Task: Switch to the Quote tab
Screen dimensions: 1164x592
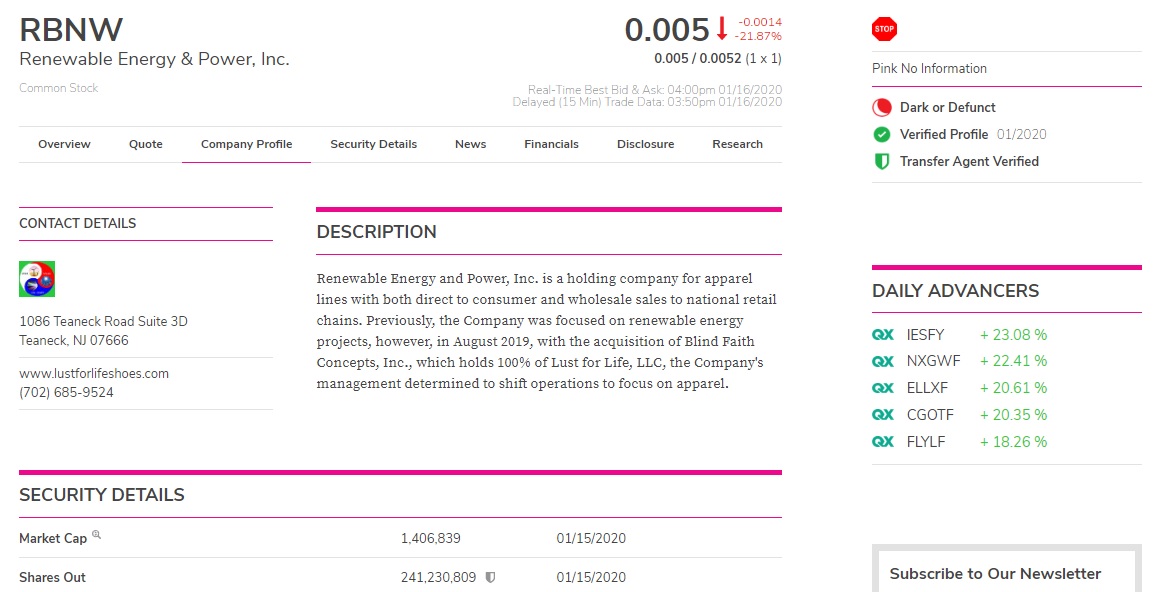Action: 146,144
